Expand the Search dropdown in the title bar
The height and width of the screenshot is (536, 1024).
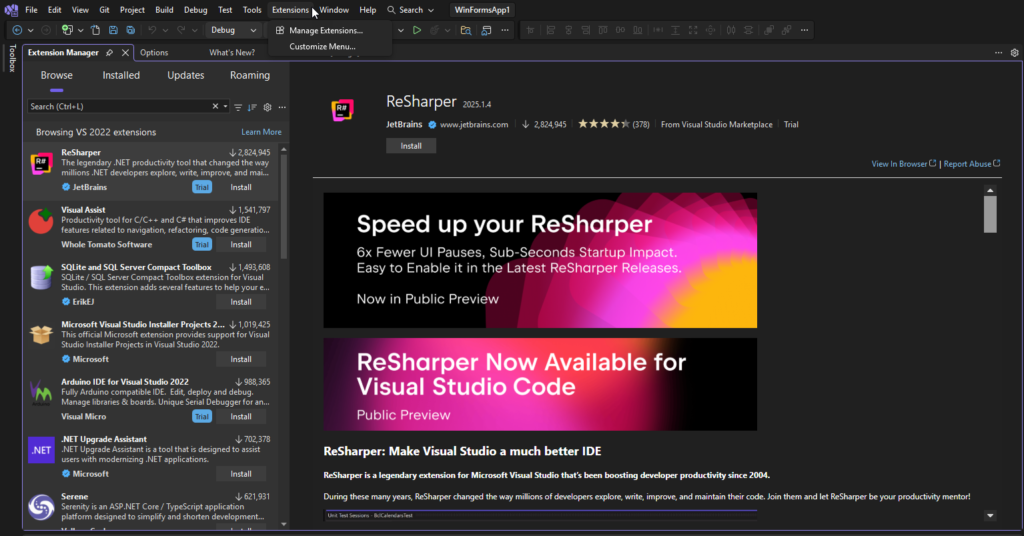410,10
